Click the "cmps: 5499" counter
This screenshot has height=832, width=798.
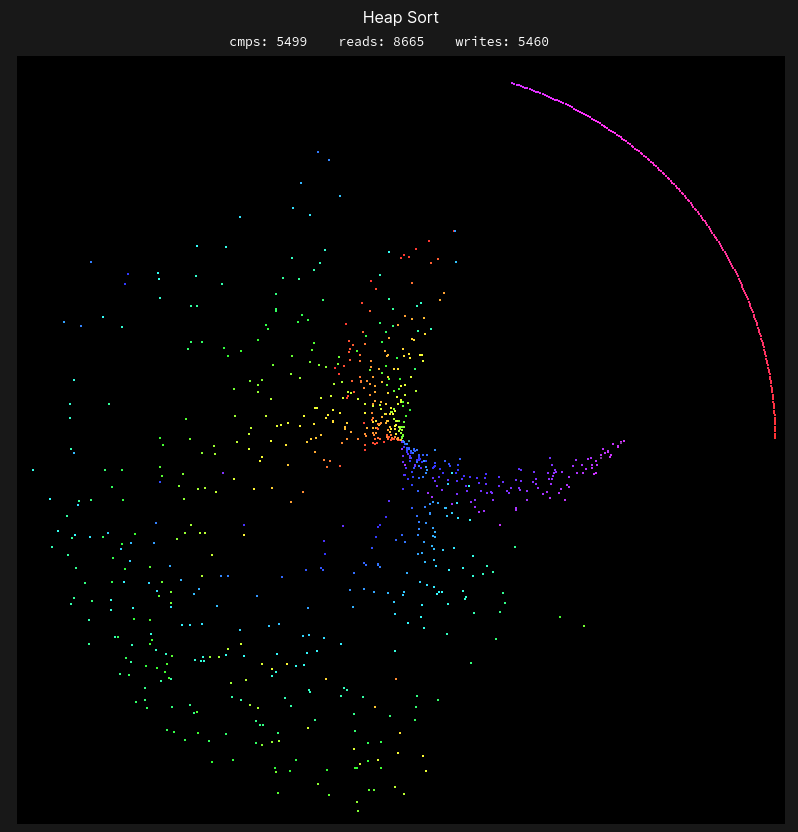tap(268, 42)
